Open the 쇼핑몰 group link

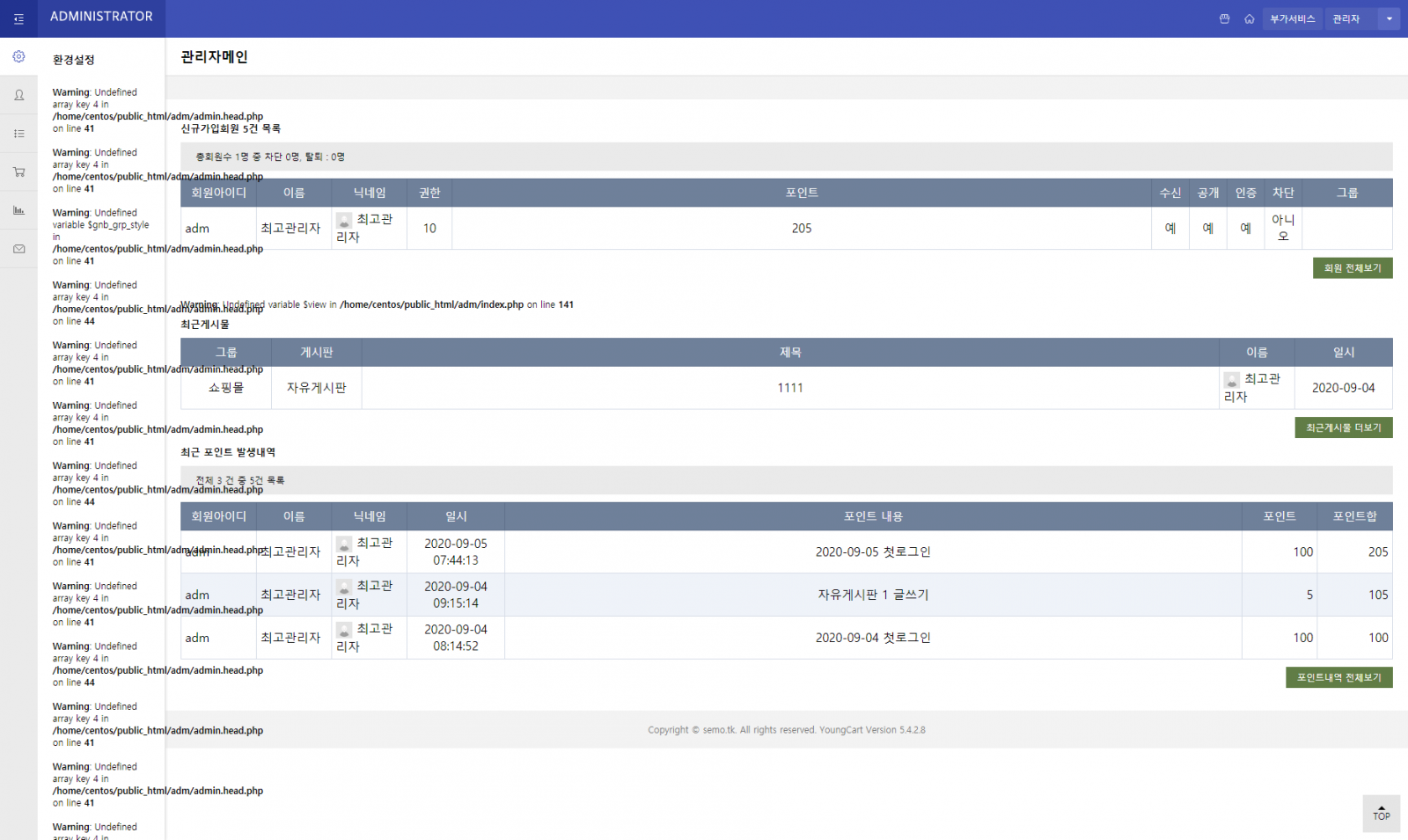[x=226, y=388]
